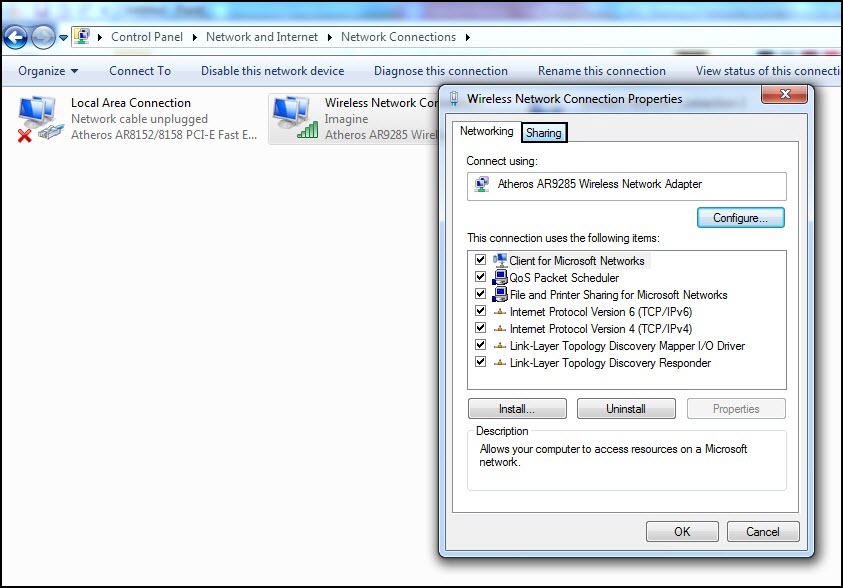Uncheck Internet Protocol Version 4 checkbox
The width and height of the screenshot is (843, 588).
[481, 328]
